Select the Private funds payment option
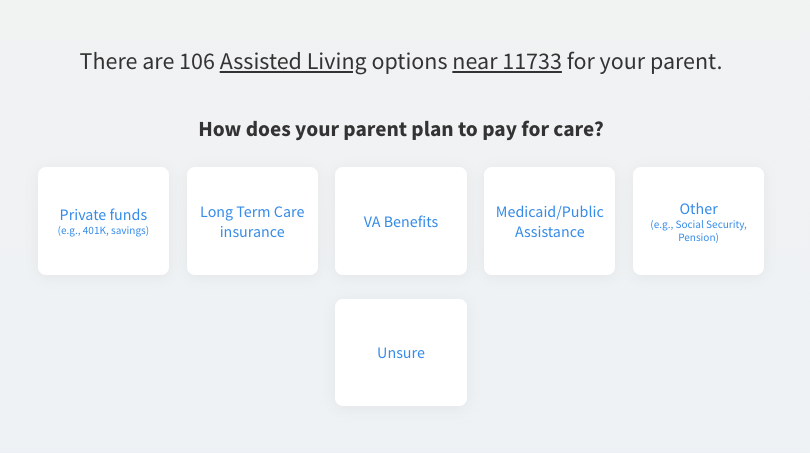The height and width of the screenshot is (453, 810). 103,221
